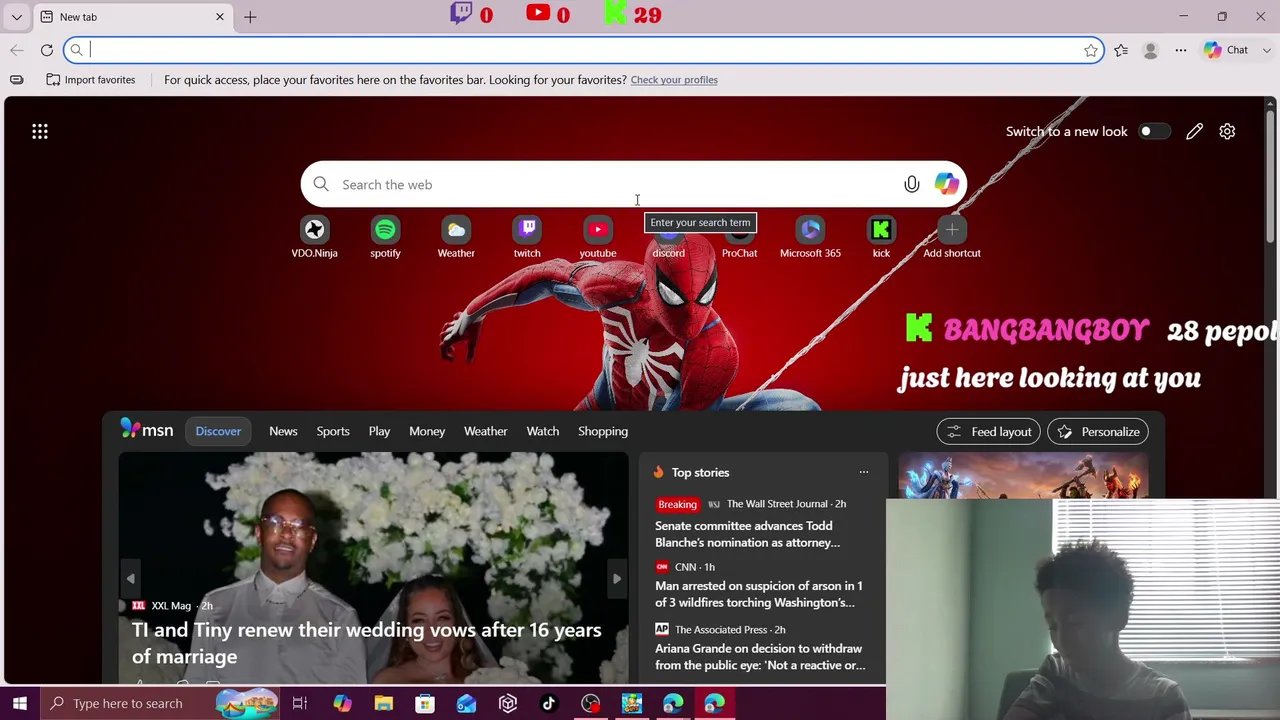Select the Money tab
The image size is (1280, 720).
(x=427, y=431)
